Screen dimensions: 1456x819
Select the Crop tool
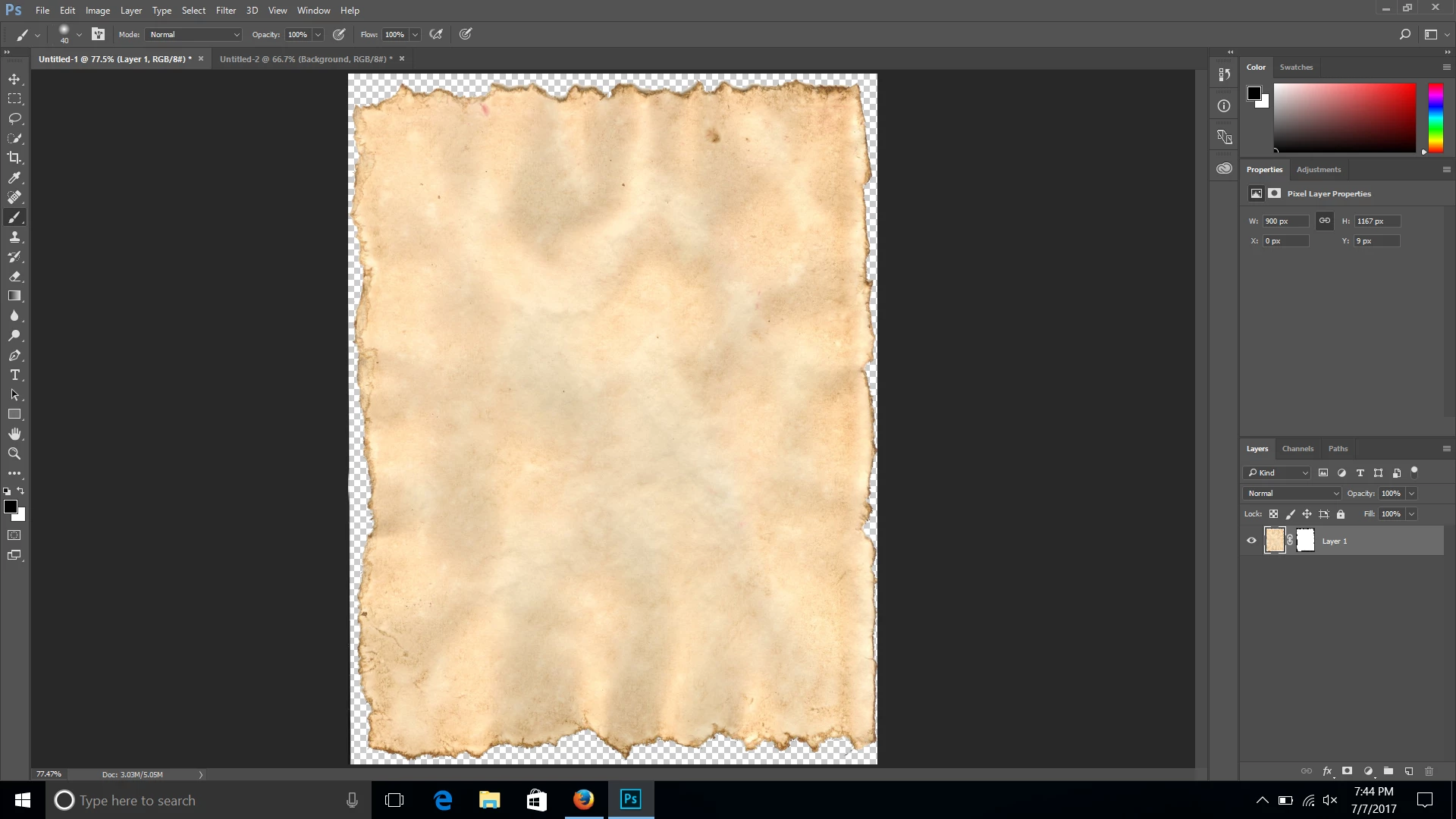point(14,158)
